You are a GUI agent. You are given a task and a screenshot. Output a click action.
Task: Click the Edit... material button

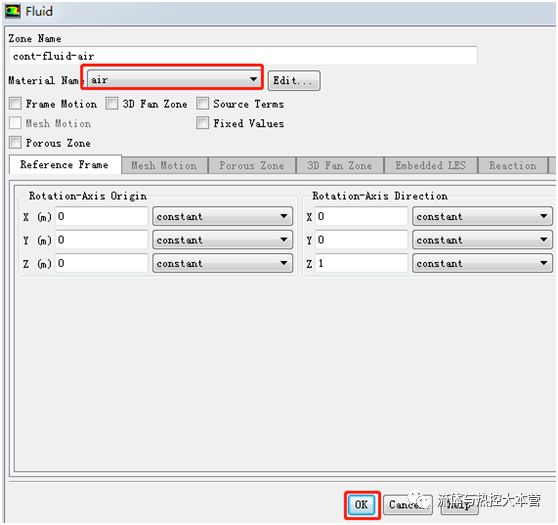(x=294, y=80)
